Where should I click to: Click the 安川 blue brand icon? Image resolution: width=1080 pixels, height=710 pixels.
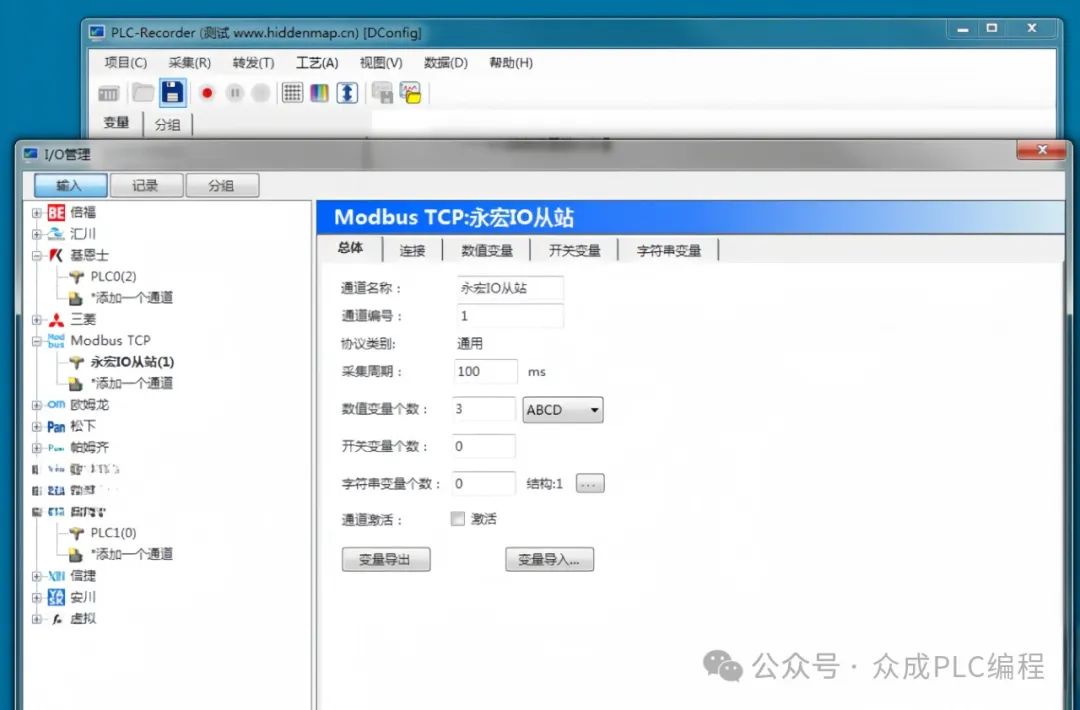[56, 597]
